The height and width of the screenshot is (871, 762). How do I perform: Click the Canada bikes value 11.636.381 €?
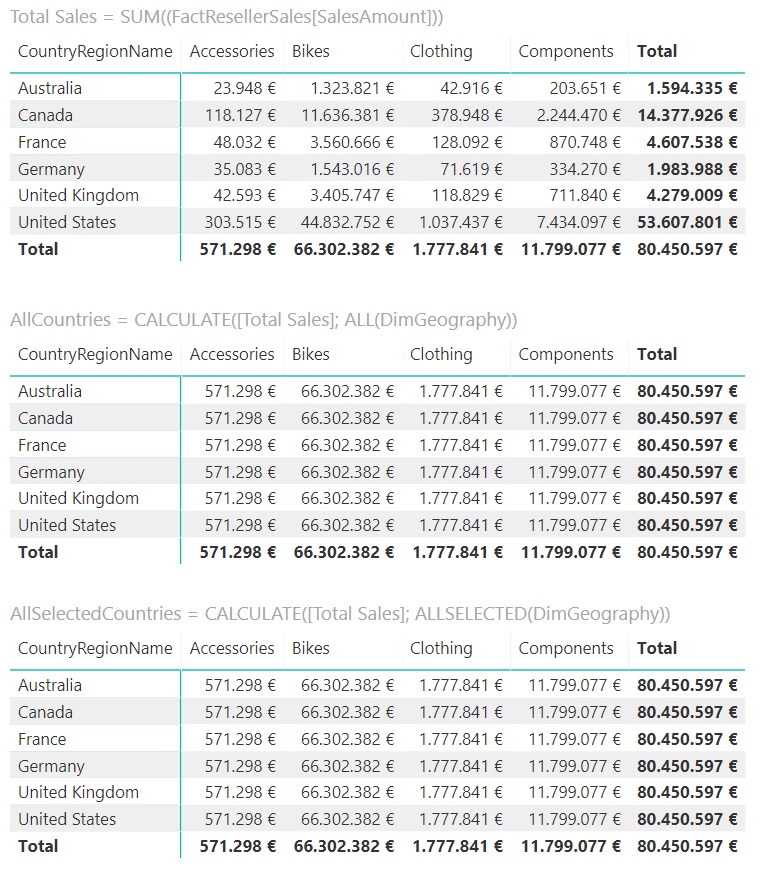point(347,115)
